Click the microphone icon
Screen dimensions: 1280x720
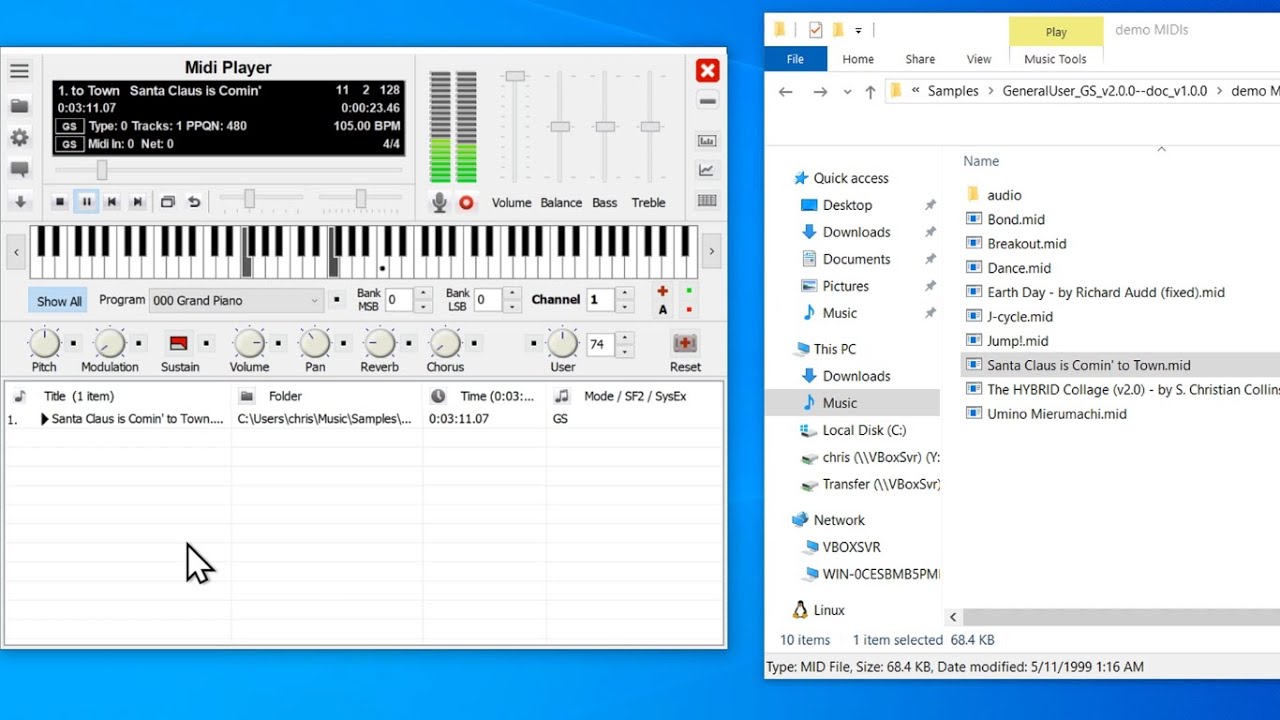click(x=439, y=202)
